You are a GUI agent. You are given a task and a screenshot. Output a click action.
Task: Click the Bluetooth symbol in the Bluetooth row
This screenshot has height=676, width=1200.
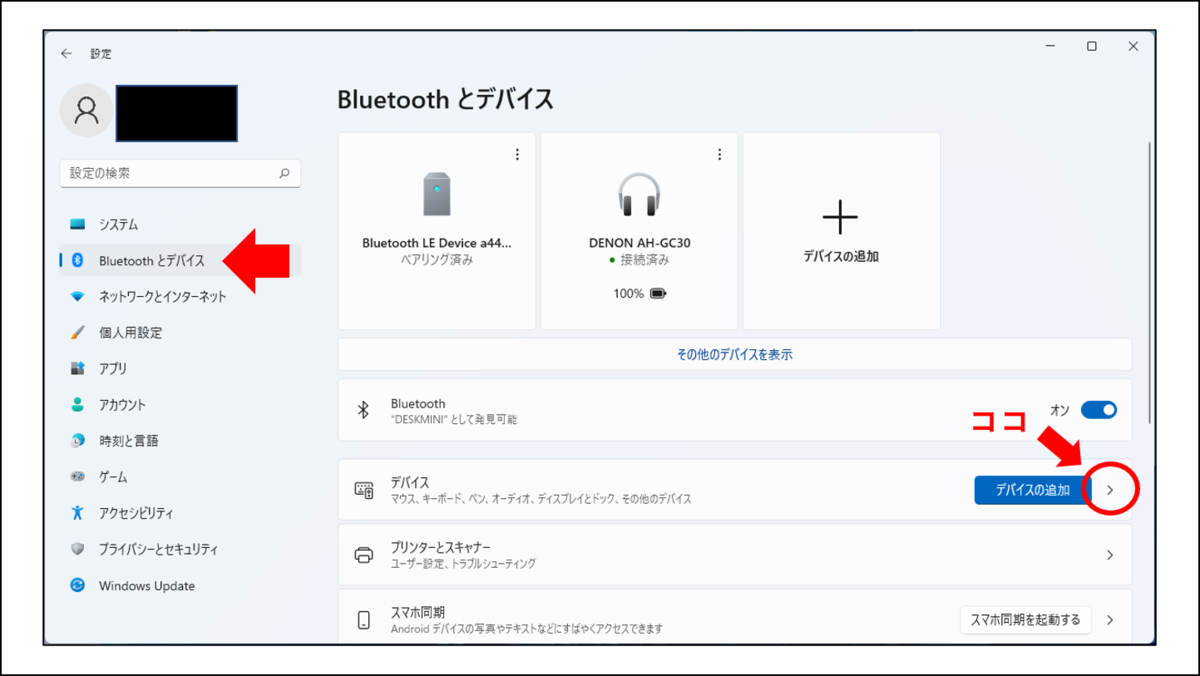coord(364,410)
